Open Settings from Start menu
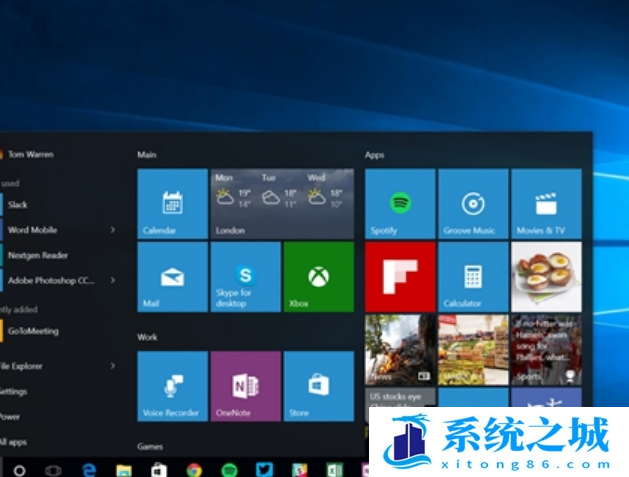This screenshot has height=477, width=629. (x=13, y=391)
